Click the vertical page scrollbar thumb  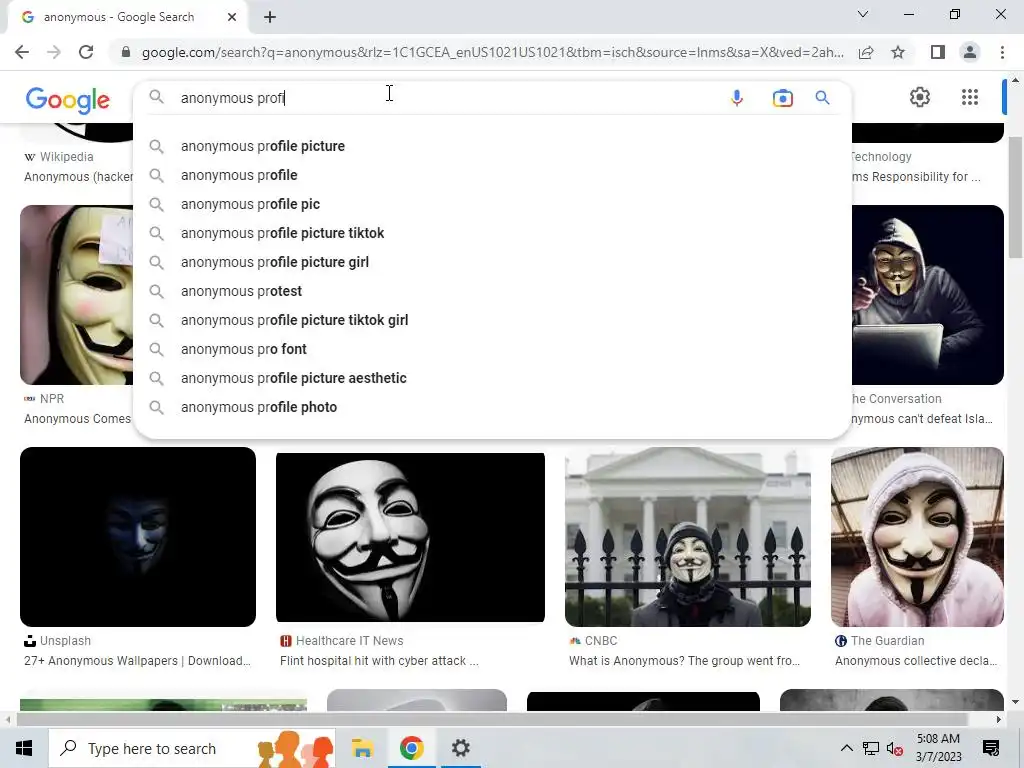[x=1015, y=197]
